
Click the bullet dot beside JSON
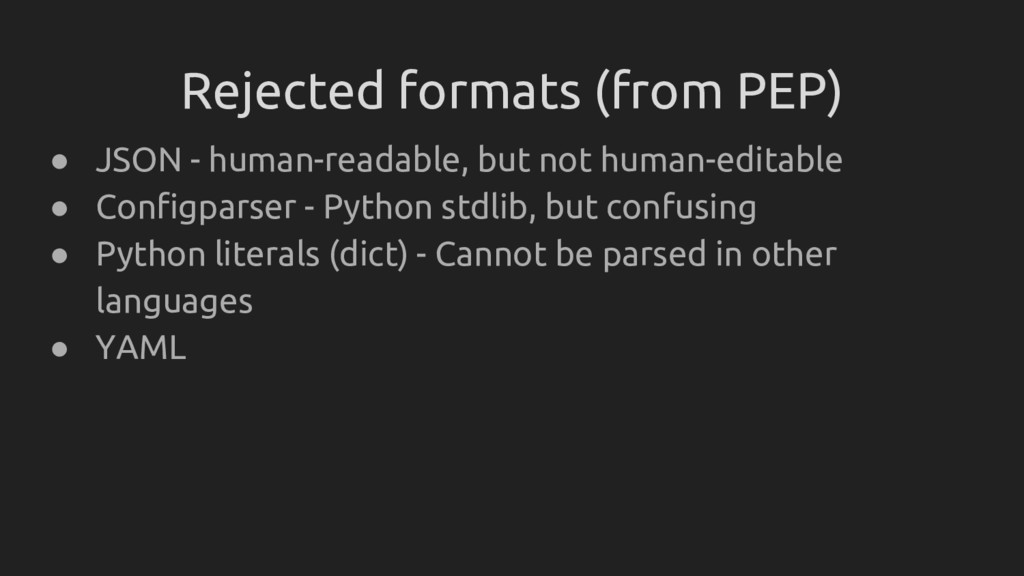(61, 160)
